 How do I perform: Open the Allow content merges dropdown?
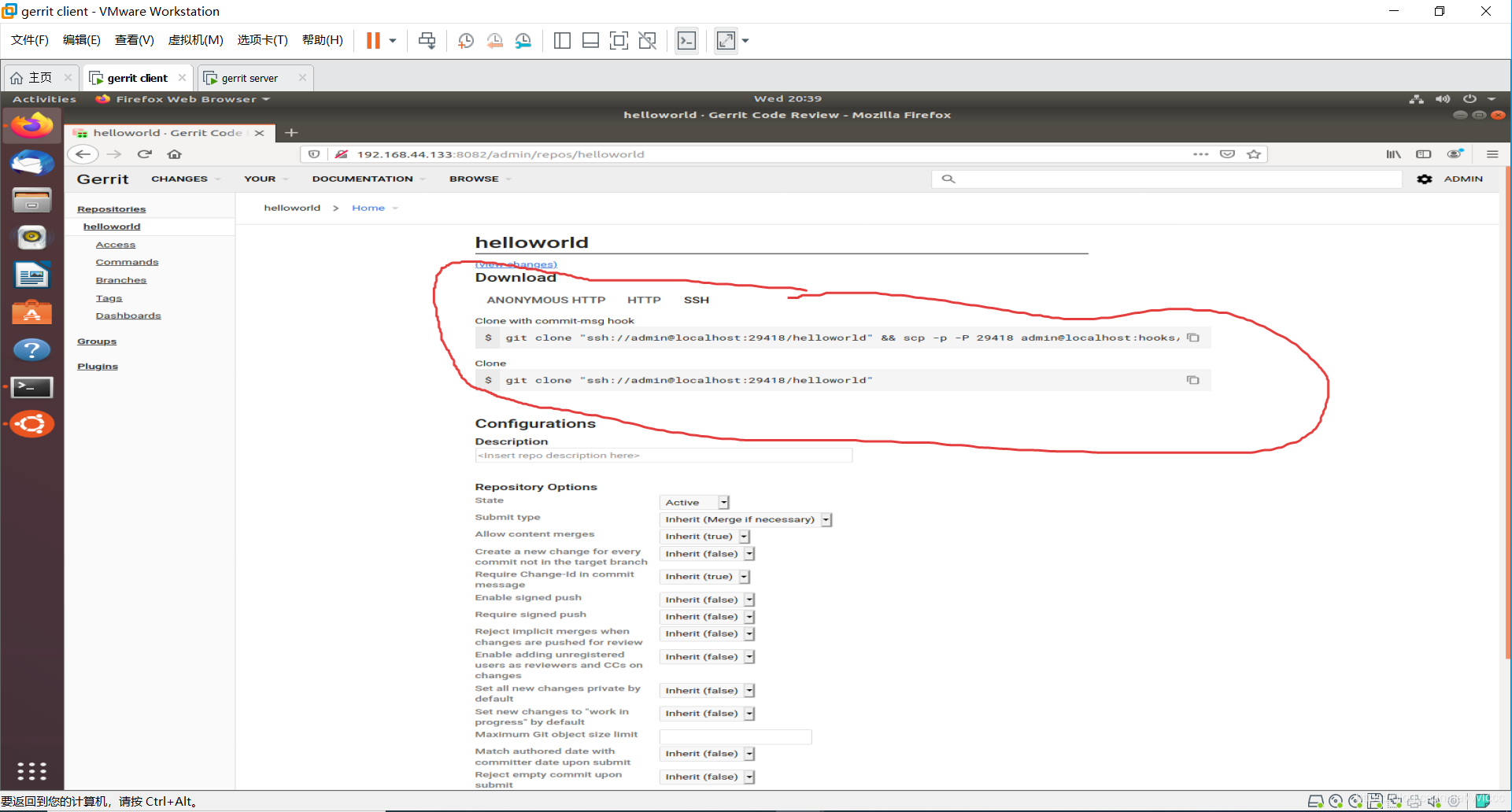(x=704, y=537)
